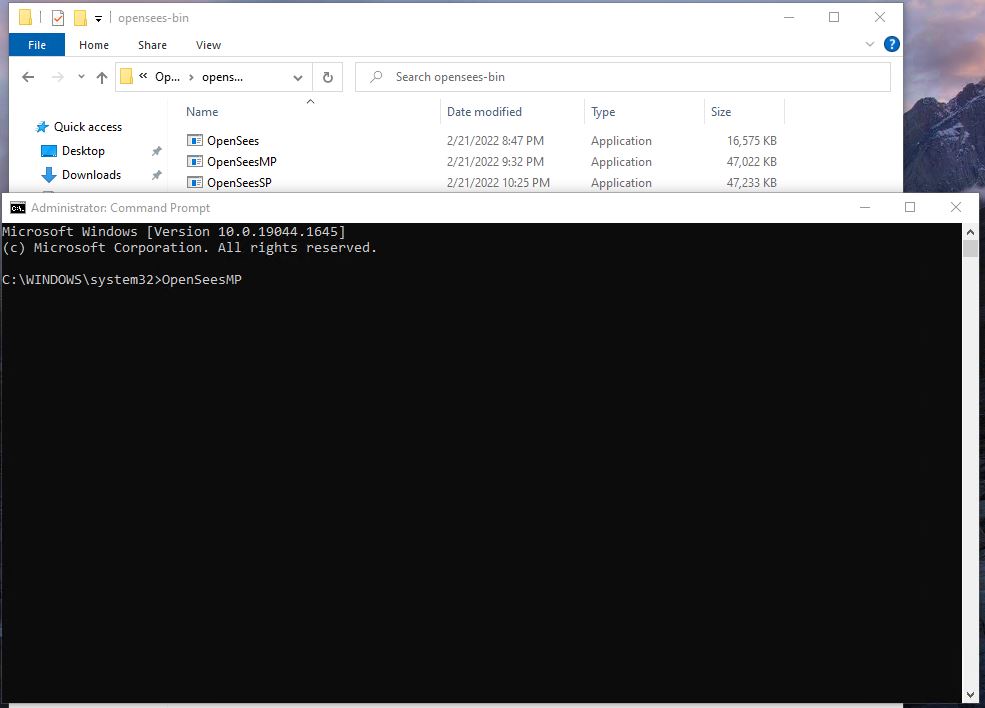Close the Command Prompt window
The width and height of the screenshot is (985, 708).
955,207
